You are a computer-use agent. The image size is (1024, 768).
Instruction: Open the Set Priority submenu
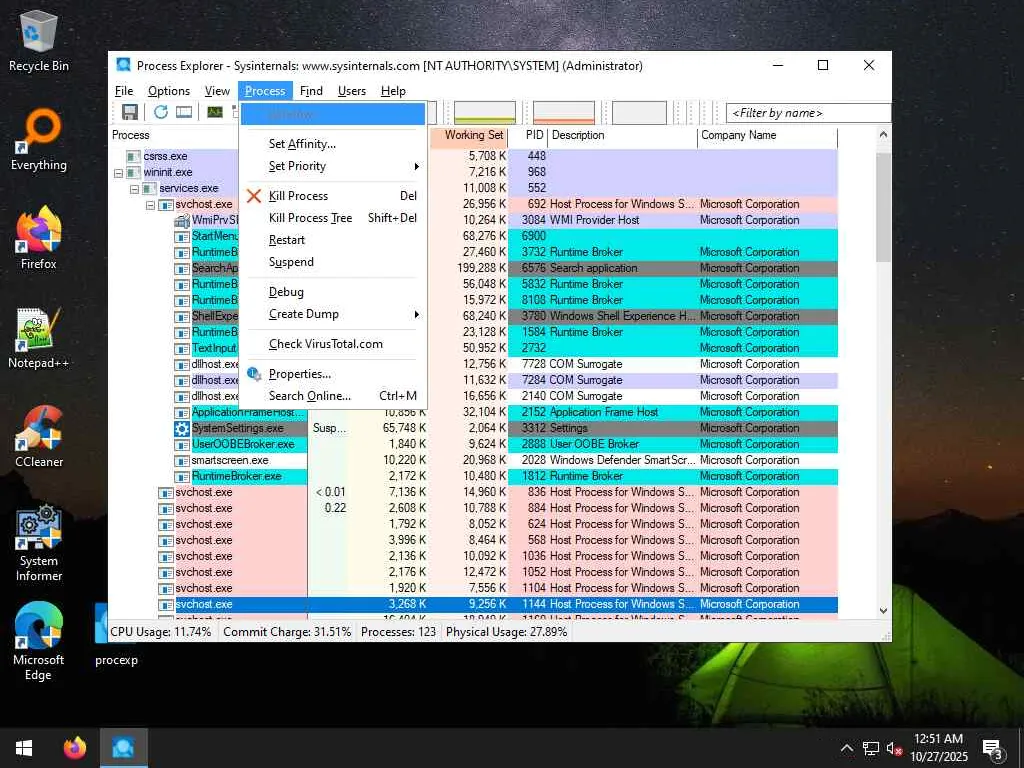point(334,166)
